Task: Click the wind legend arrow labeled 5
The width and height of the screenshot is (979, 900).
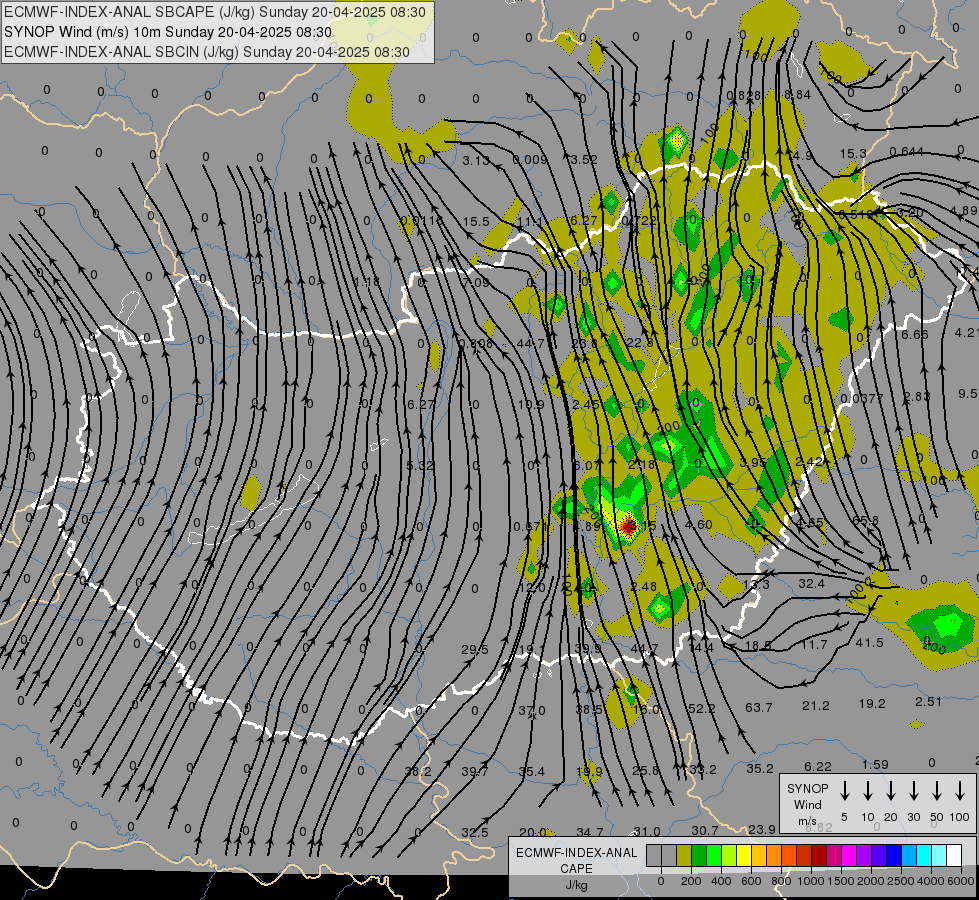Action: coord(845,791)
